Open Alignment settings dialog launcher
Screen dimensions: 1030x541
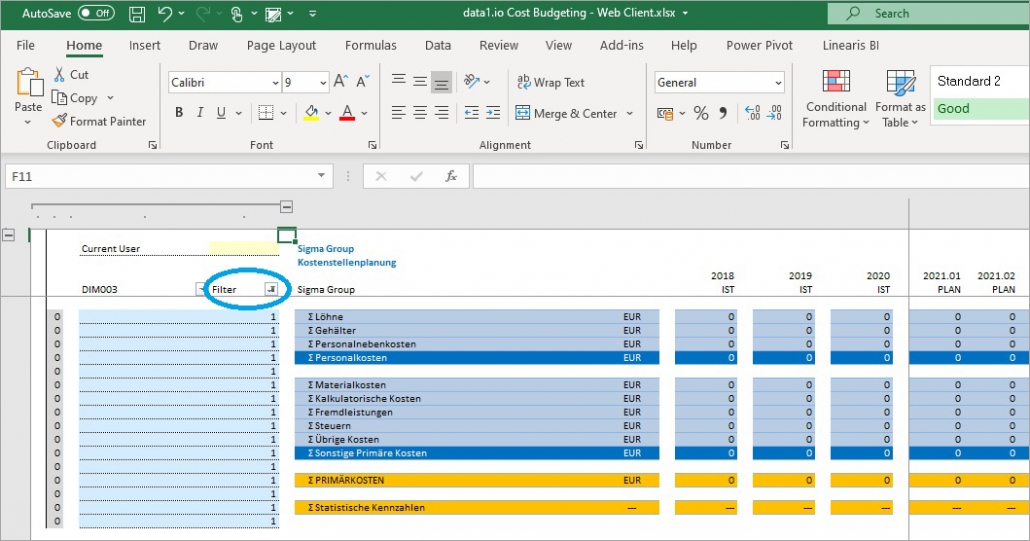pyautogui.click(x=639, y=145)
